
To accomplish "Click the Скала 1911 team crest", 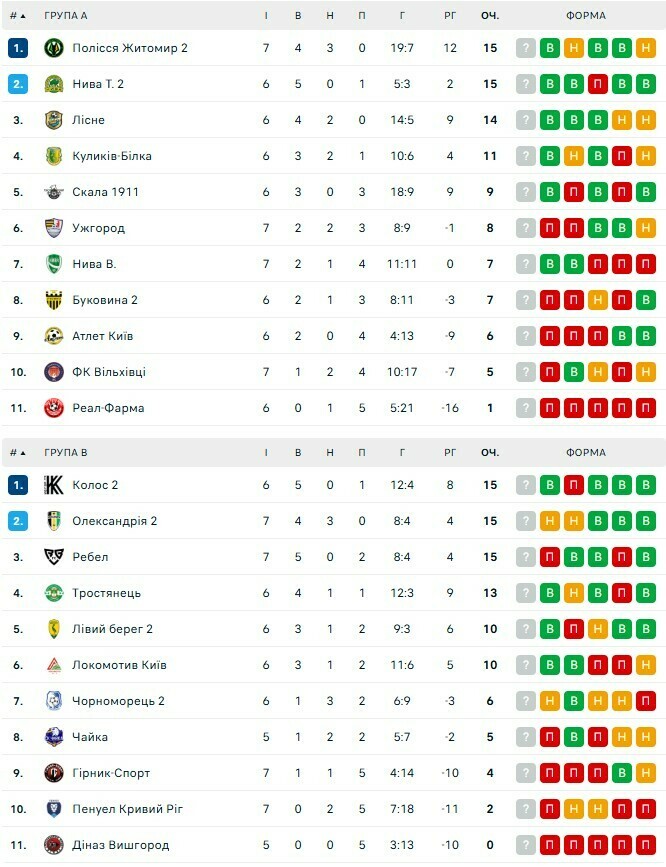I will pos(54,192).
